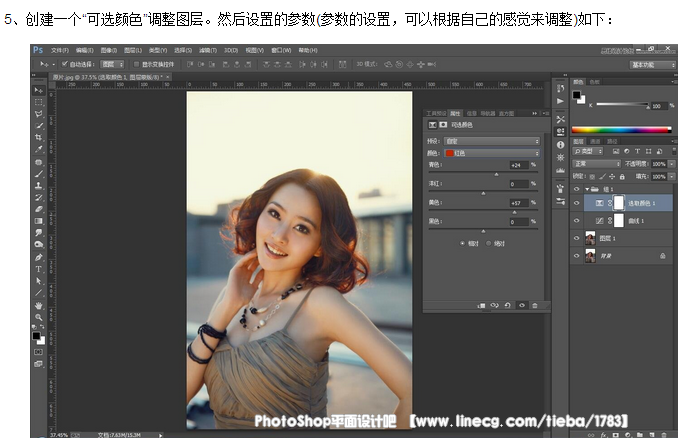Click the Cyan slider handle
Viewport: 678px width, 438px height.
coord(496,174)
